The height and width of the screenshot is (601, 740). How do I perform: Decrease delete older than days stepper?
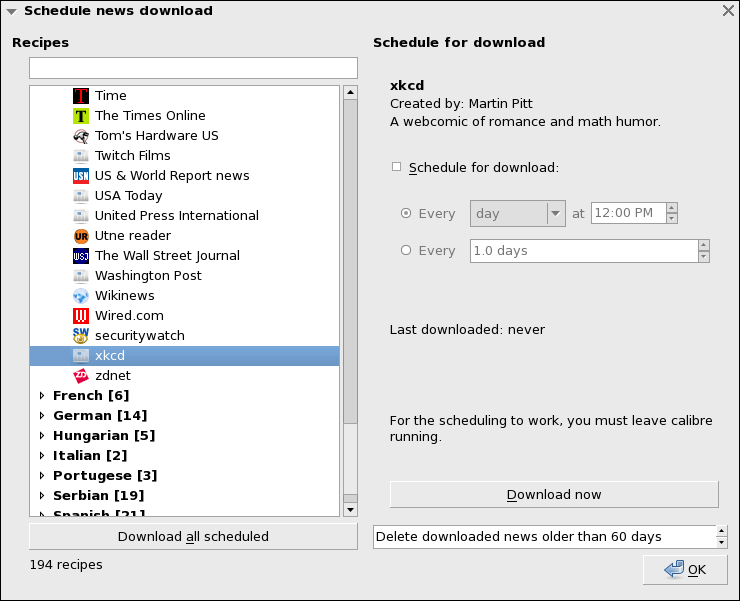point(722,543)
